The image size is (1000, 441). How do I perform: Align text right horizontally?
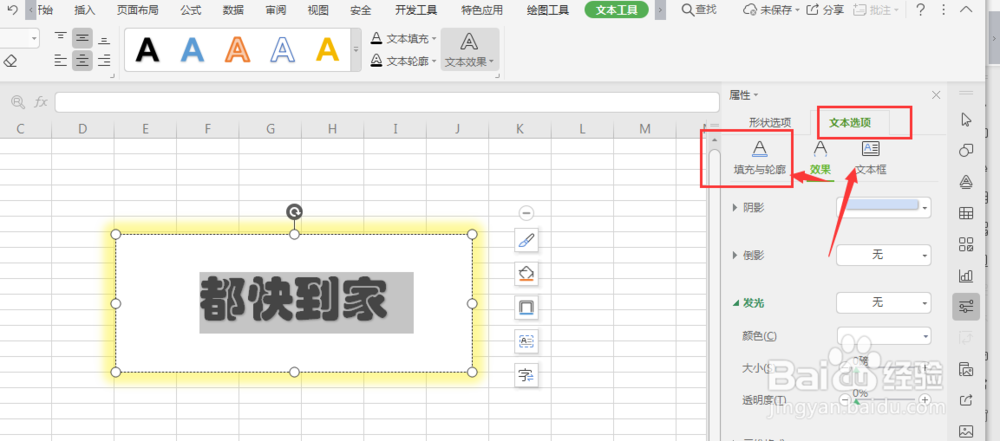tap(104, 61)
